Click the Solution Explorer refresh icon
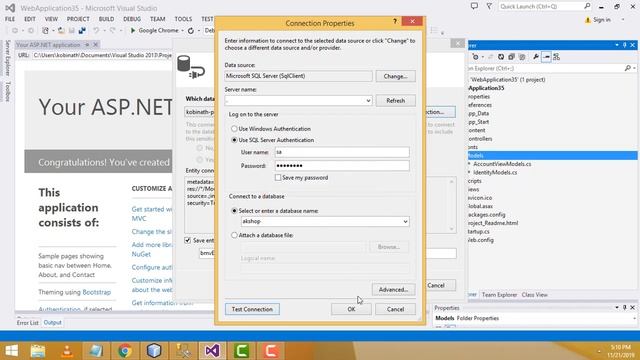 click(501, 57)
